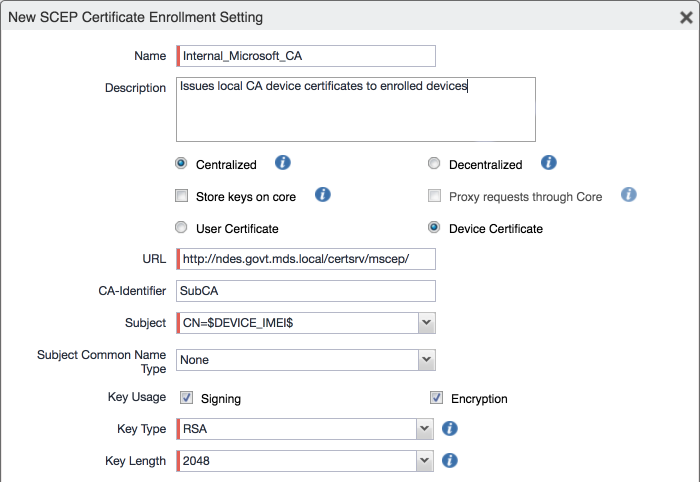
Task: Click the Key Usage label
Action: coord(137,397)
